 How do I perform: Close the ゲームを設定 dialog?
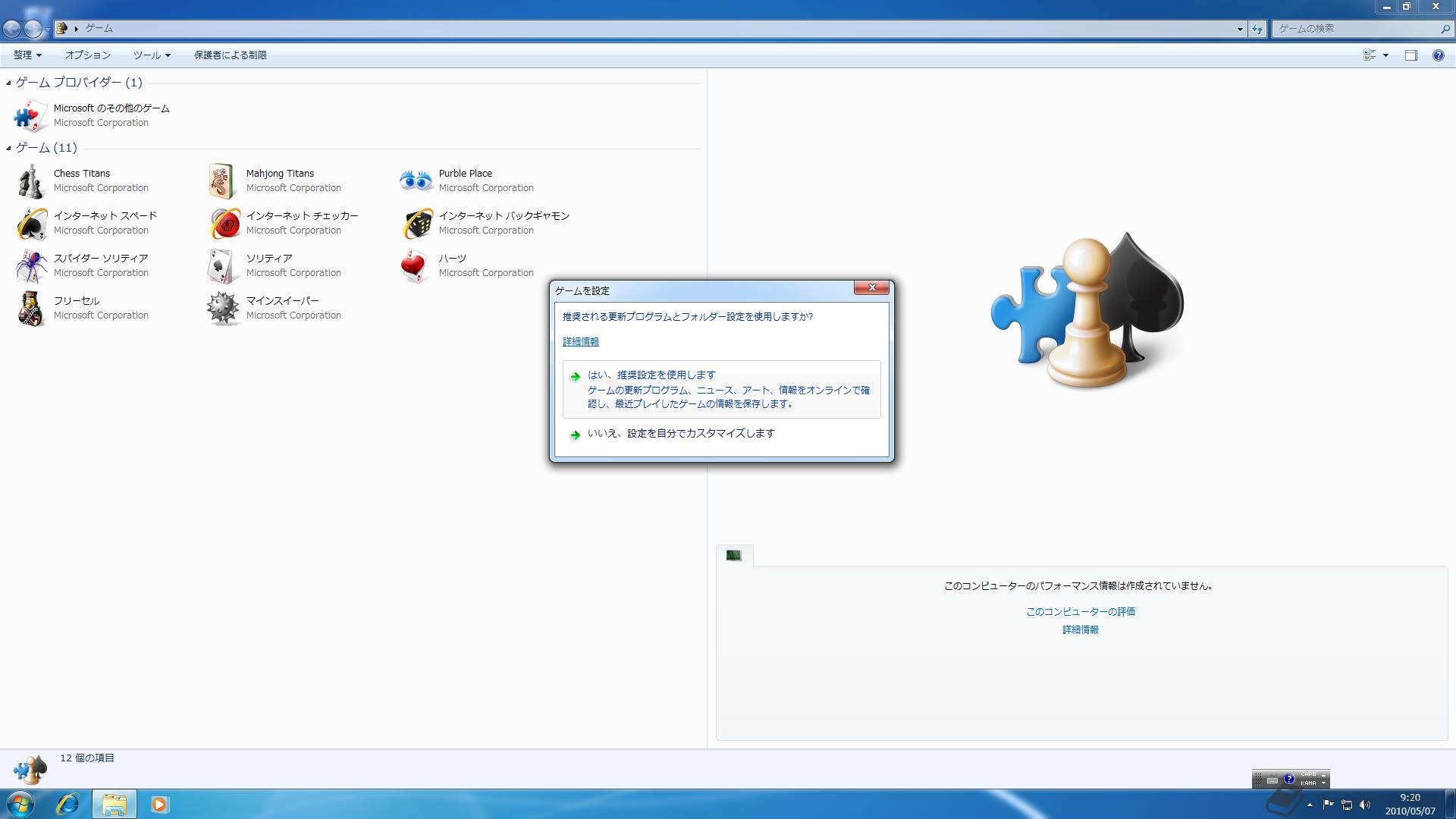tap(871, 287)
